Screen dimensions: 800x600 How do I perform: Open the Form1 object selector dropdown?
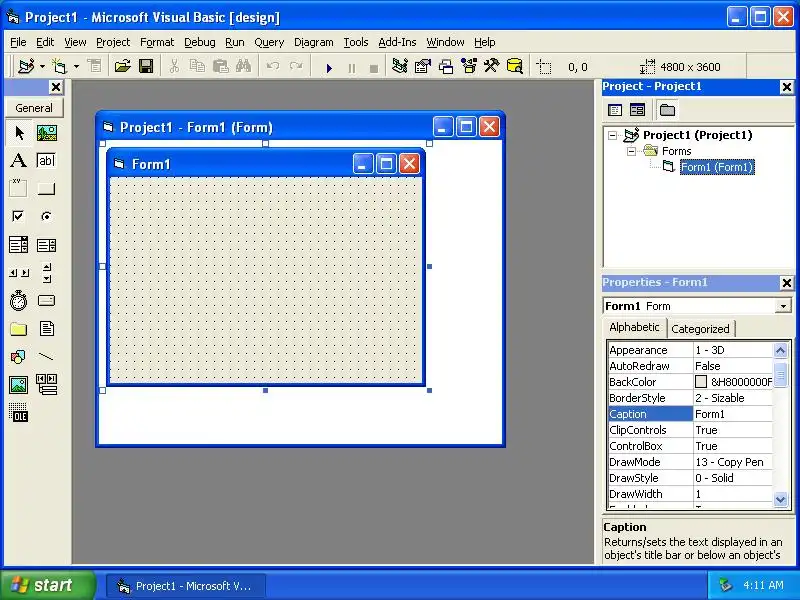783,306
